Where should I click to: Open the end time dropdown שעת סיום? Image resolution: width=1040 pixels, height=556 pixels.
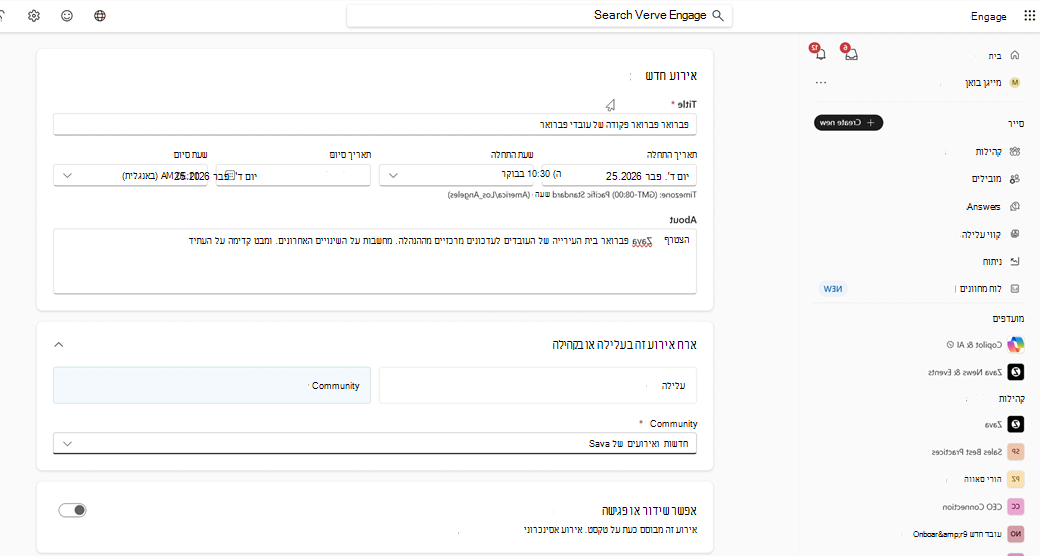pos(131,175)
